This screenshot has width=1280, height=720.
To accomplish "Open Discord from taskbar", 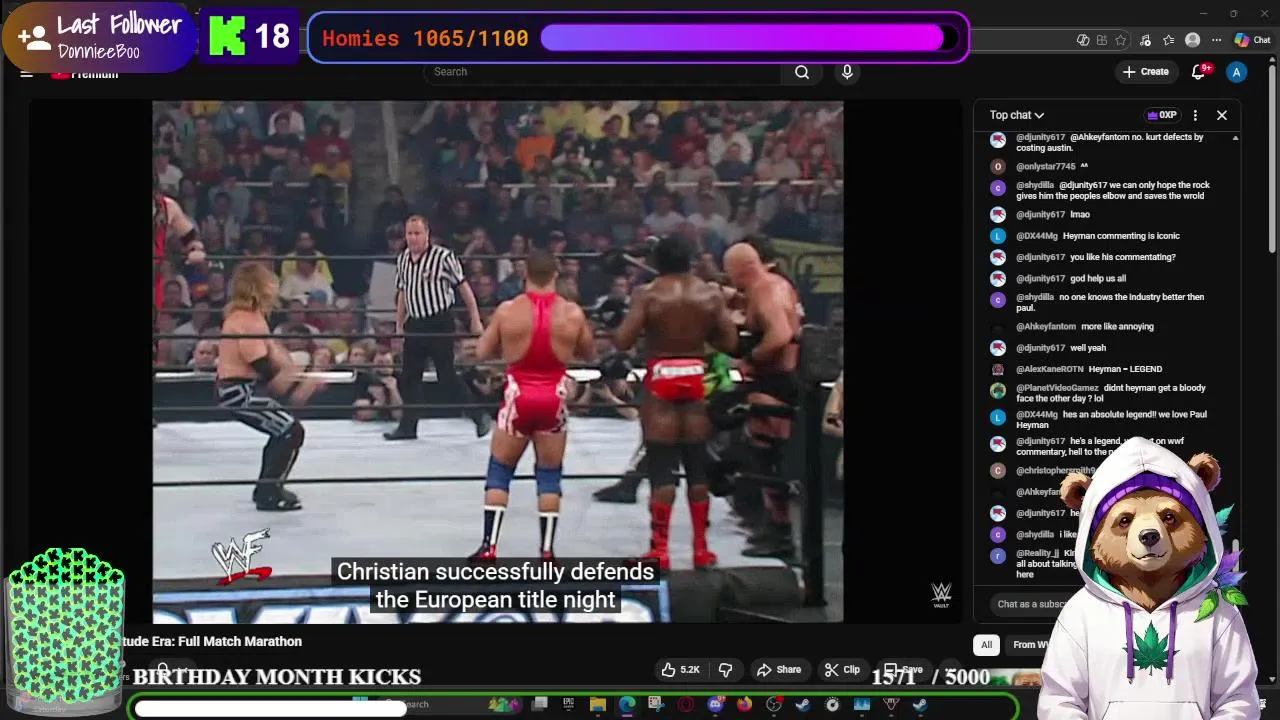I will pyautogui.click(x=715, y=705).
